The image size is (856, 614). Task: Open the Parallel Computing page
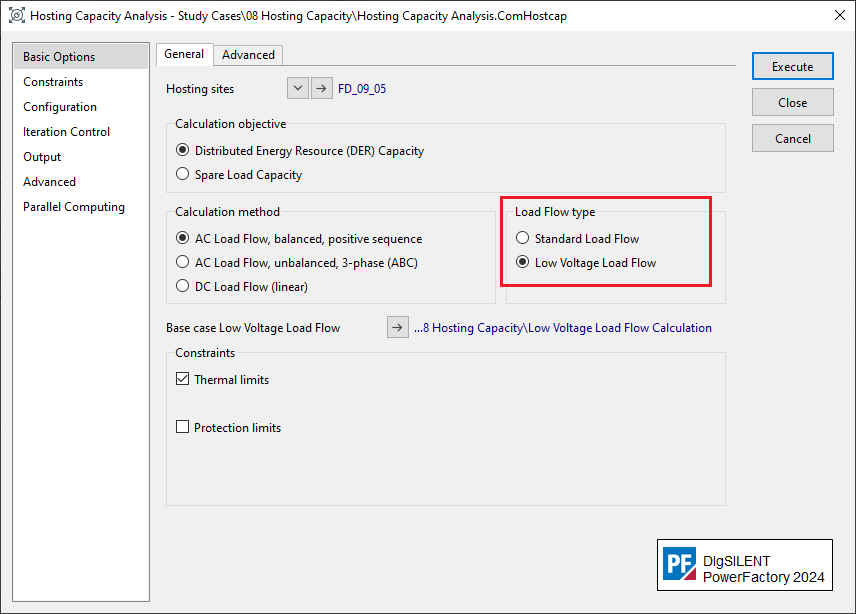[x=81, y=207]
